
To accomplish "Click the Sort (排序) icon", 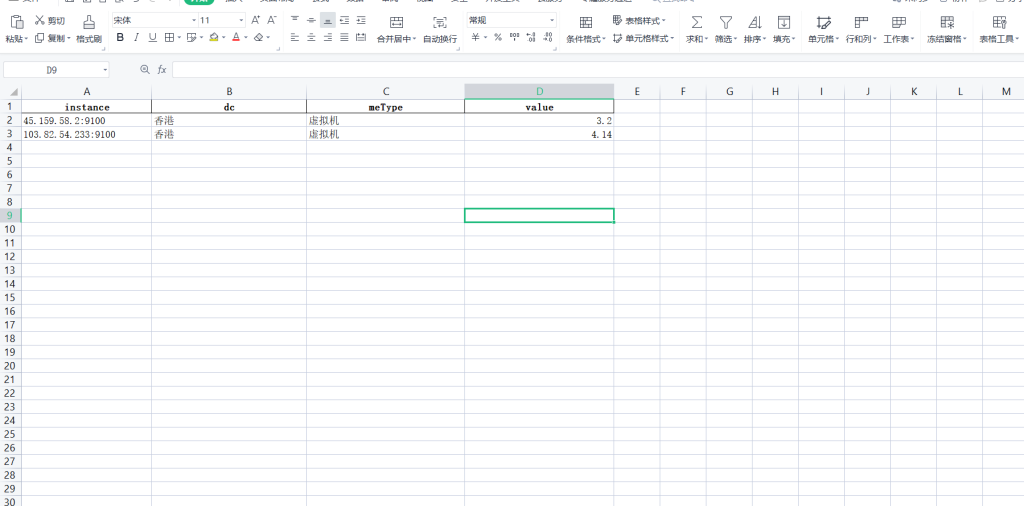I will [x=754, y=21].
